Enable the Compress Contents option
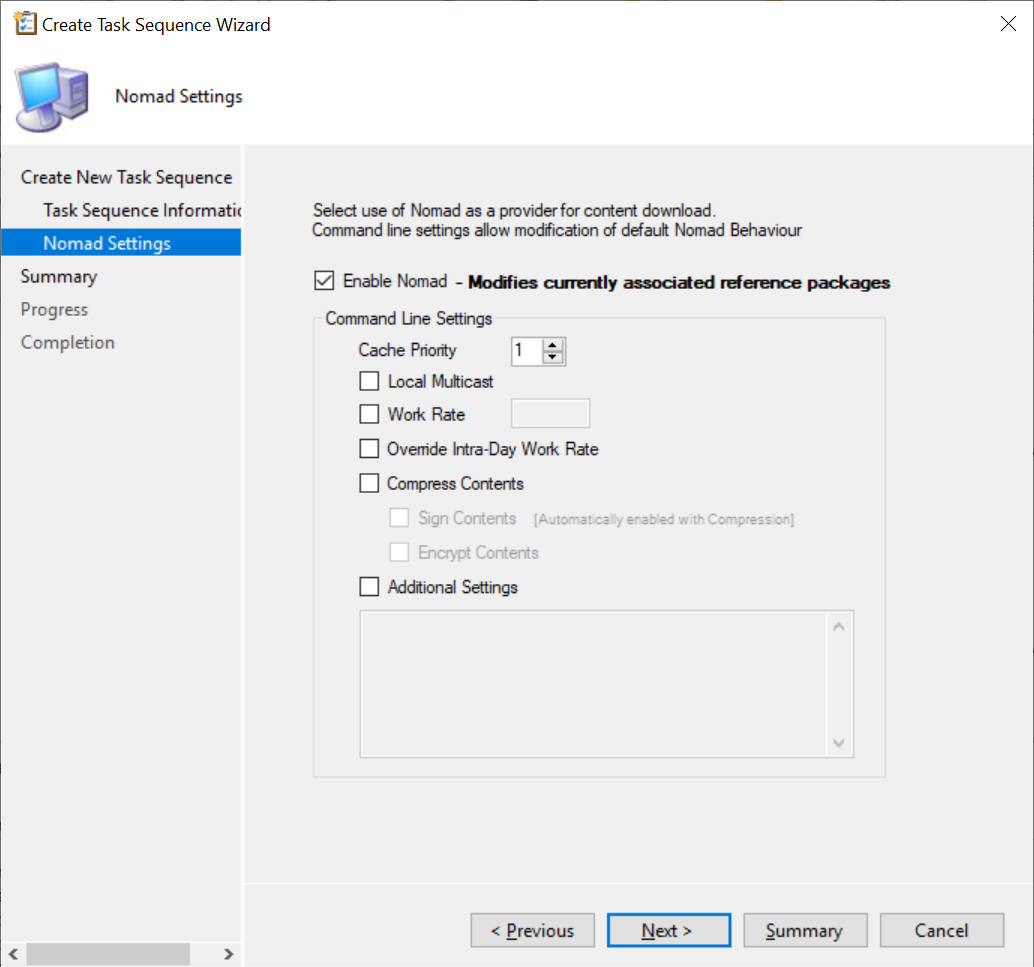This screenshot has height=967, width=1034. click(x=369, y=483)
